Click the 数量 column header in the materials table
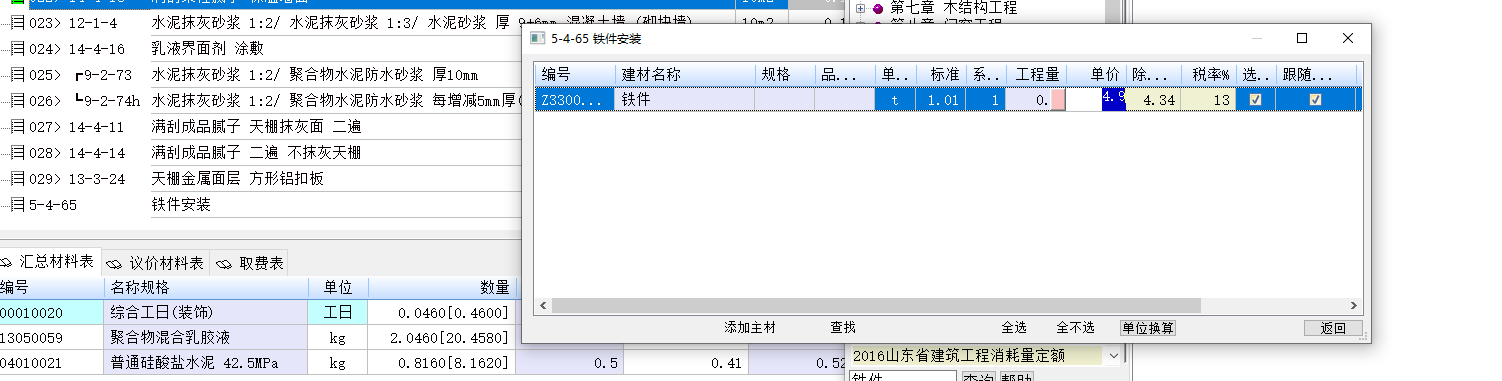The image size is (1502, 381). (x=443, y=288)
